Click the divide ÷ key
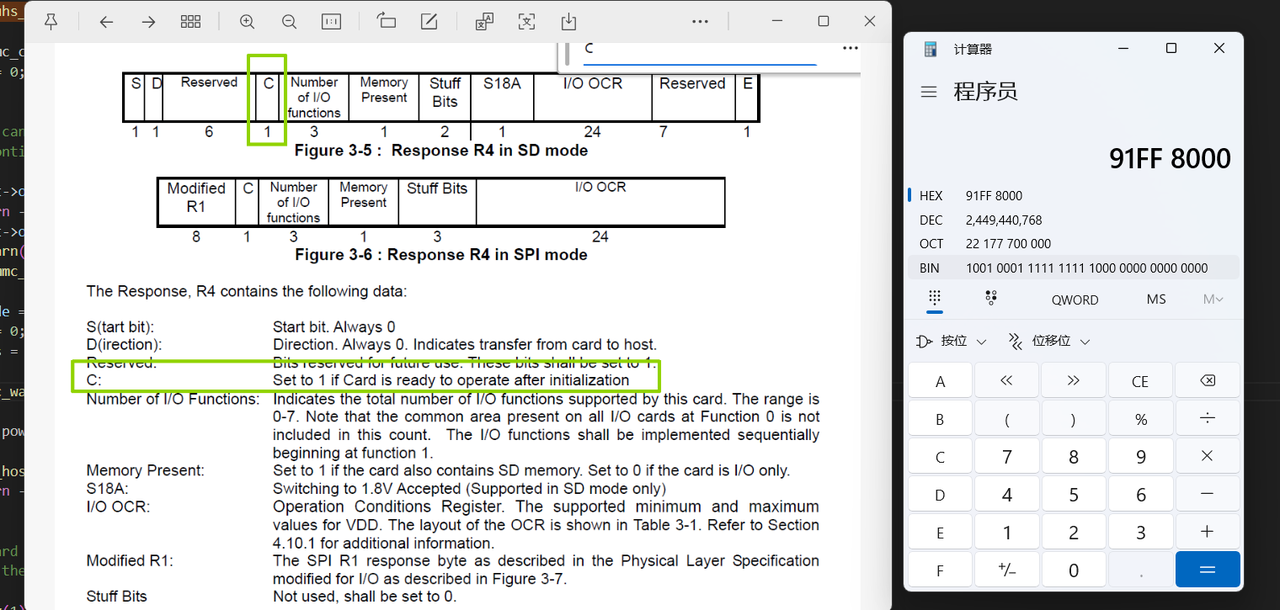The height and width of the screenshot is (610, 1280). tap(1208, 419)
